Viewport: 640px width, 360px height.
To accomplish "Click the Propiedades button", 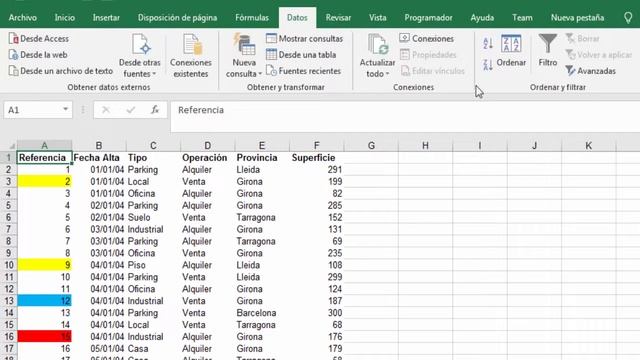I will pyautogui.click(x=428, y=55).
